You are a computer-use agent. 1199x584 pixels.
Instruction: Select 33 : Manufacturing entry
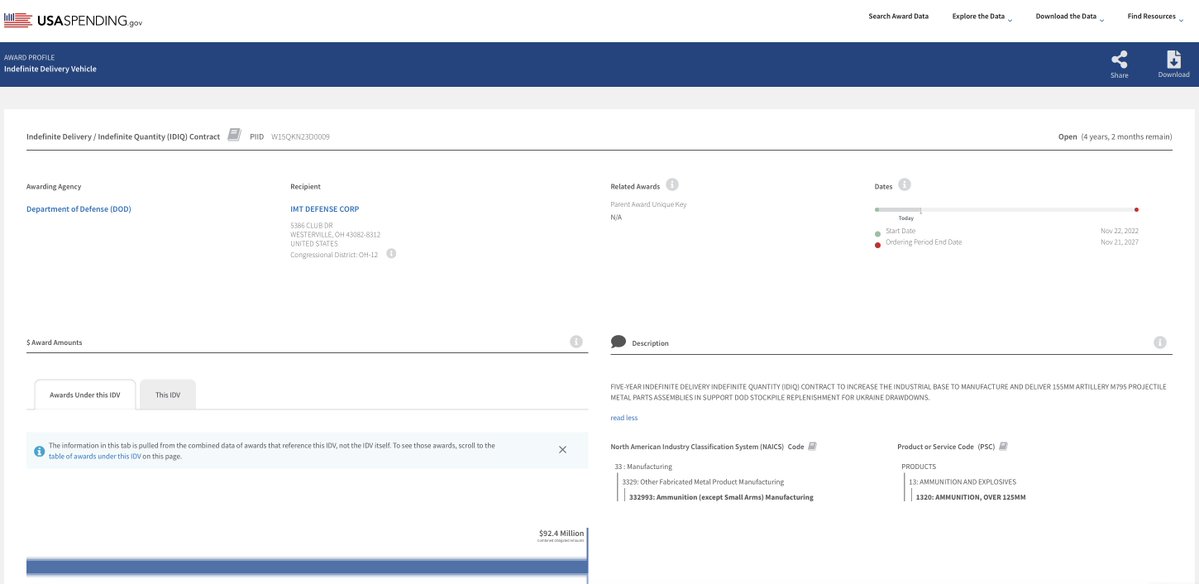tap(643, 466)
